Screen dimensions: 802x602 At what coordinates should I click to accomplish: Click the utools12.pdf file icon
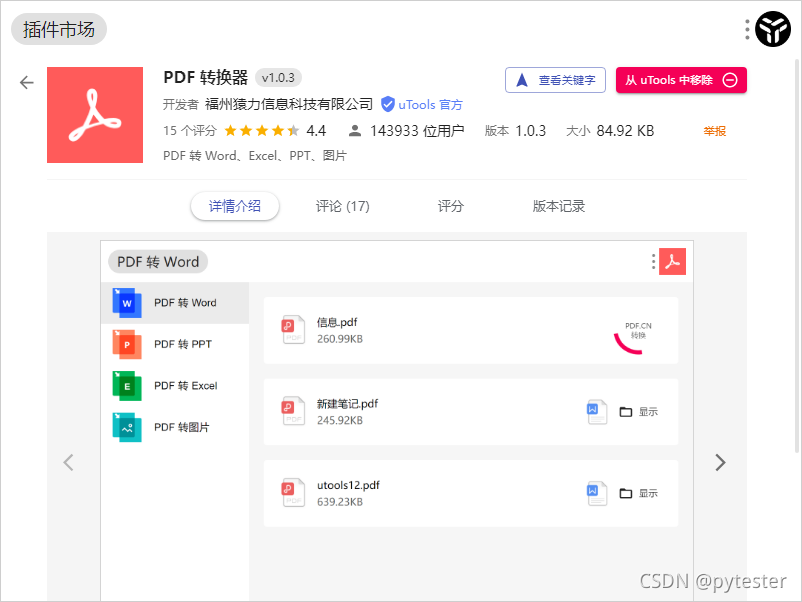click(x=293, y=493)
